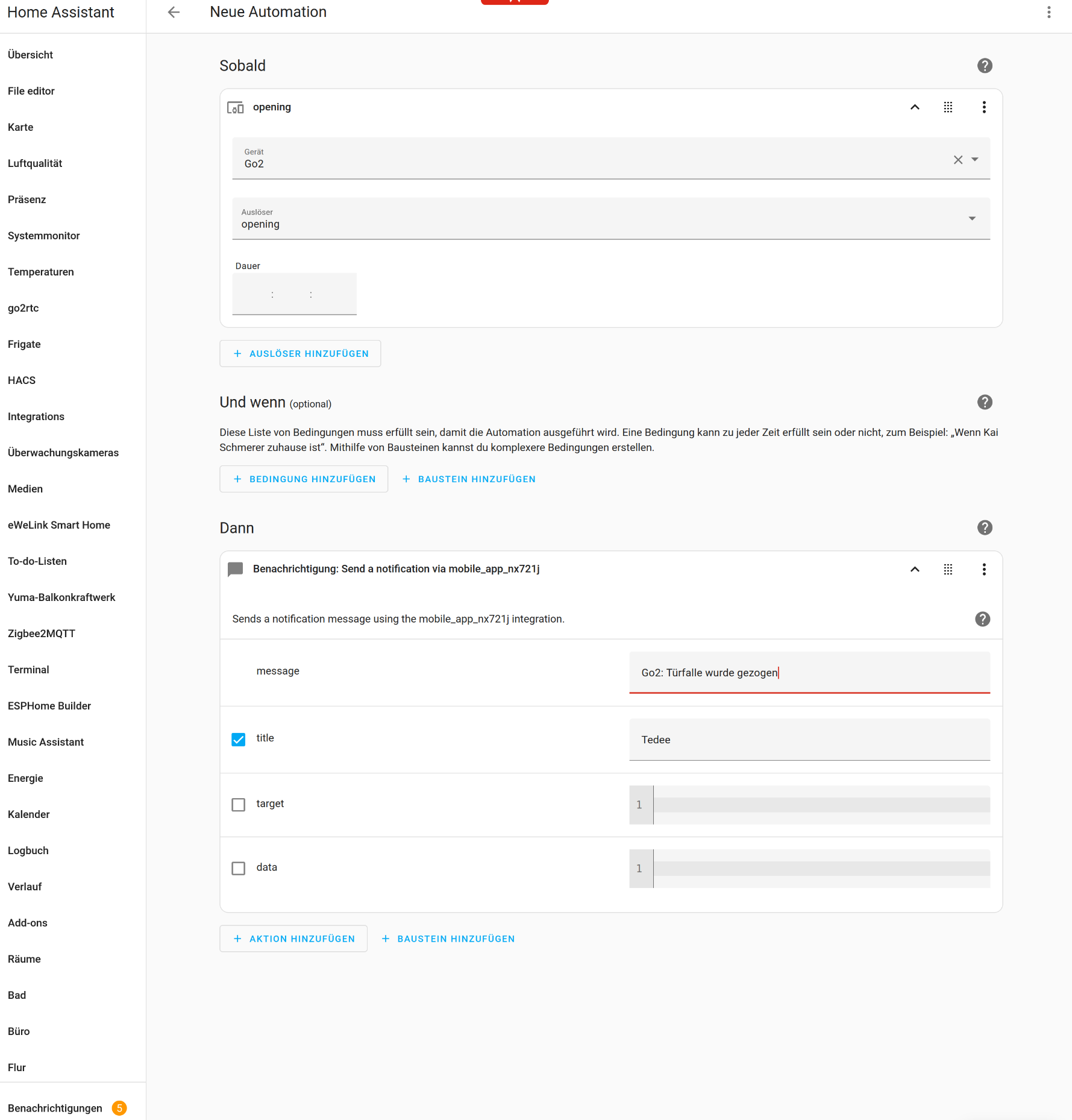This screenshot has width=1072, height=1120.
Task: Click Aktion hinzufügen button
Action: pyautogui.click(x=293, y=939)
